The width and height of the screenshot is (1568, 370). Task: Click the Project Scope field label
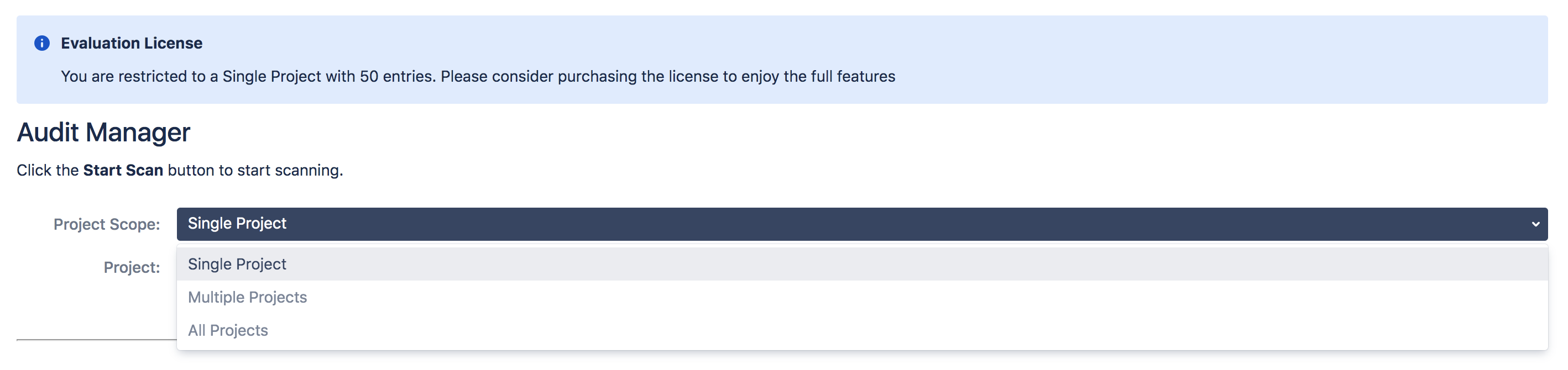[x=107, y=225]
